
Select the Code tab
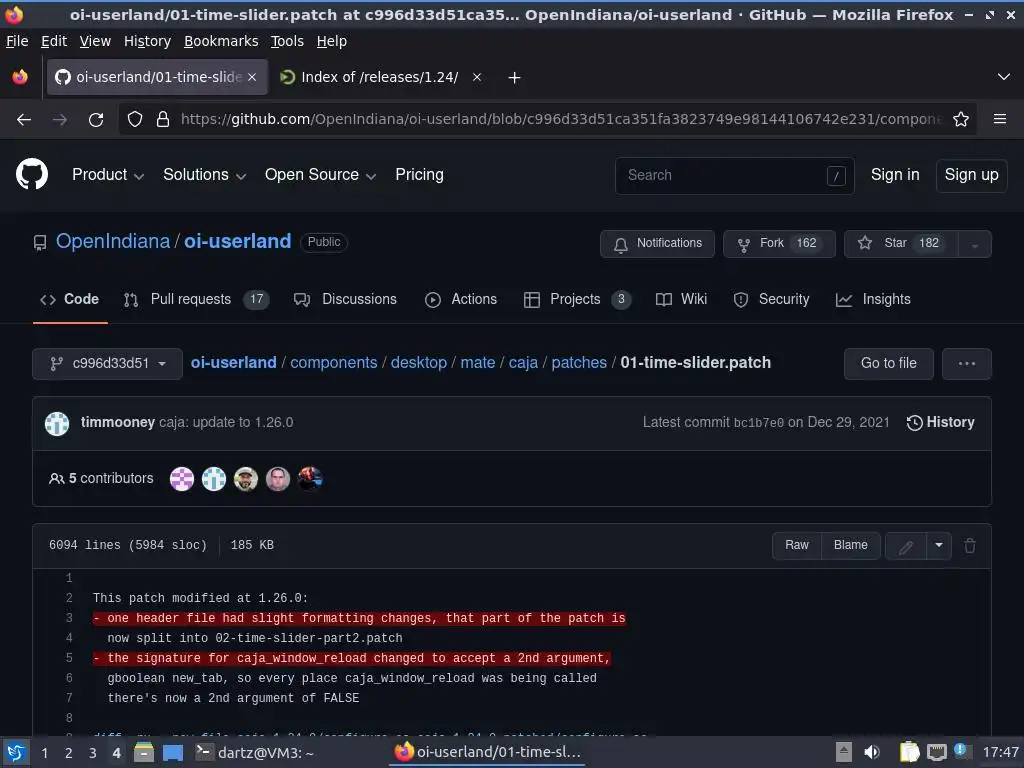coord(70,300)
